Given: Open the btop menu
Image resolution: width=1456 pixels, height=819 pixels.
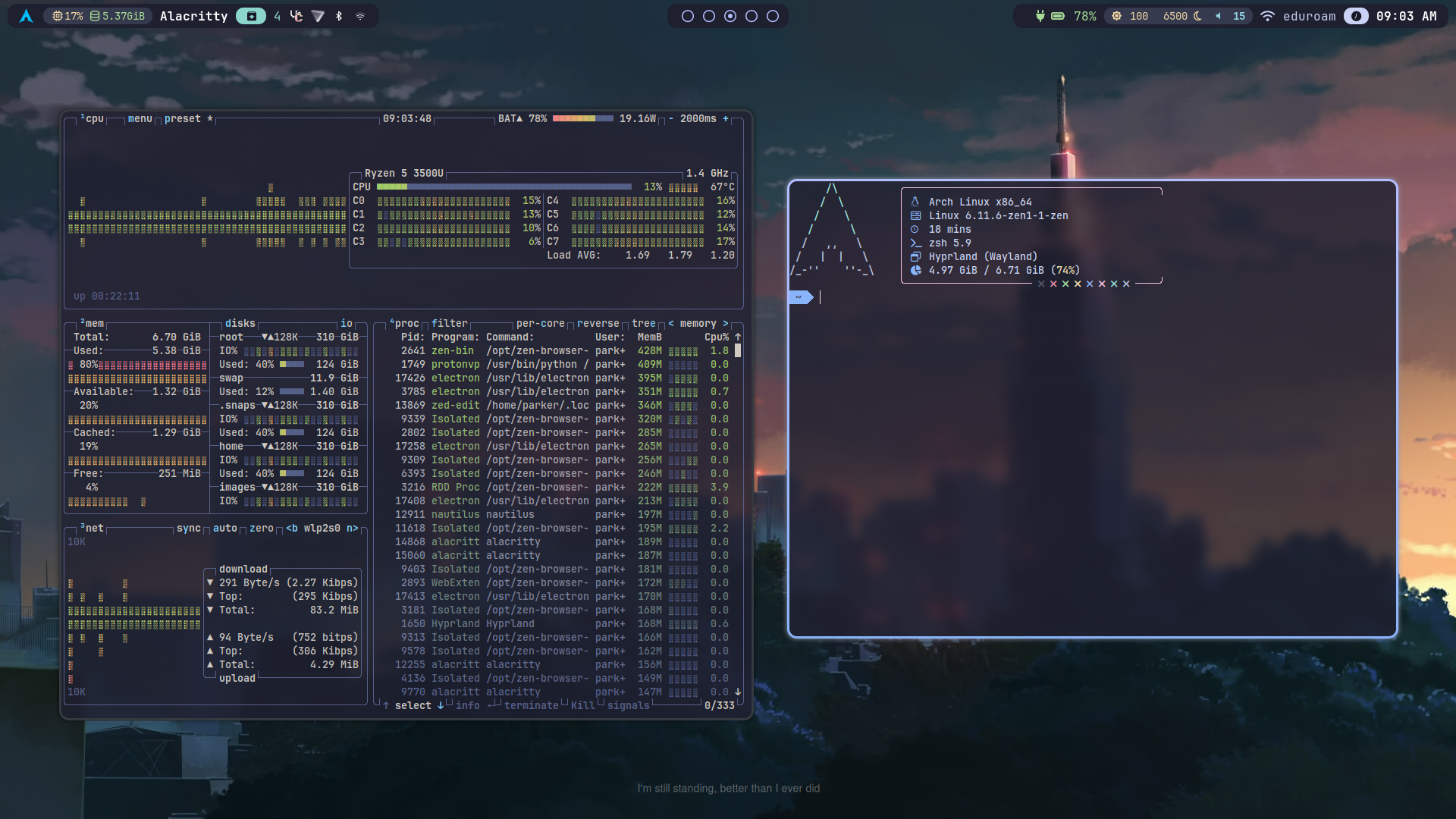Looking at the screenshot, I should [x=140, y=118].
